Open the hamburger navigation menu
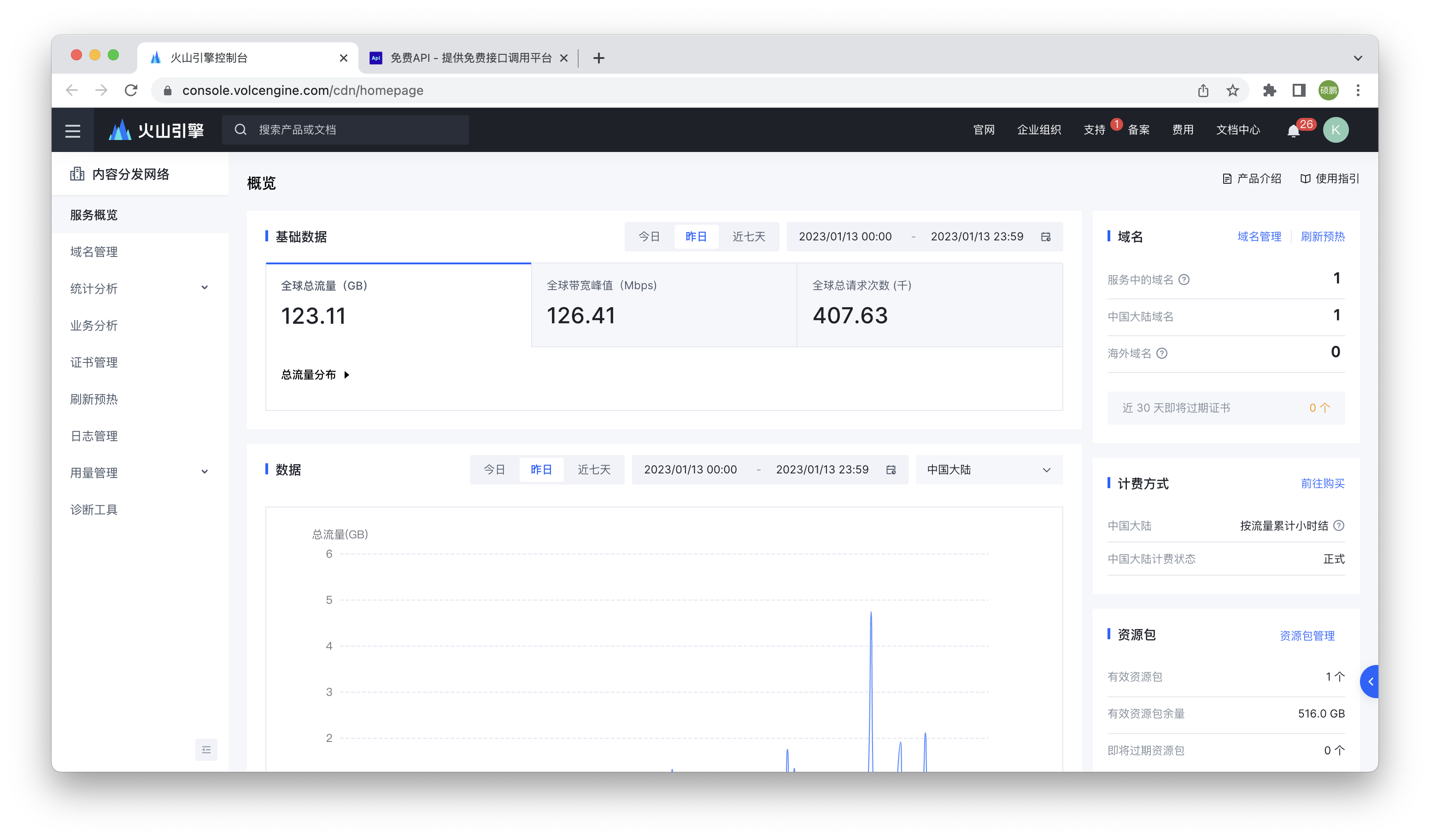Viewport: 1430px width, 840px height. [x=73, y=130]
